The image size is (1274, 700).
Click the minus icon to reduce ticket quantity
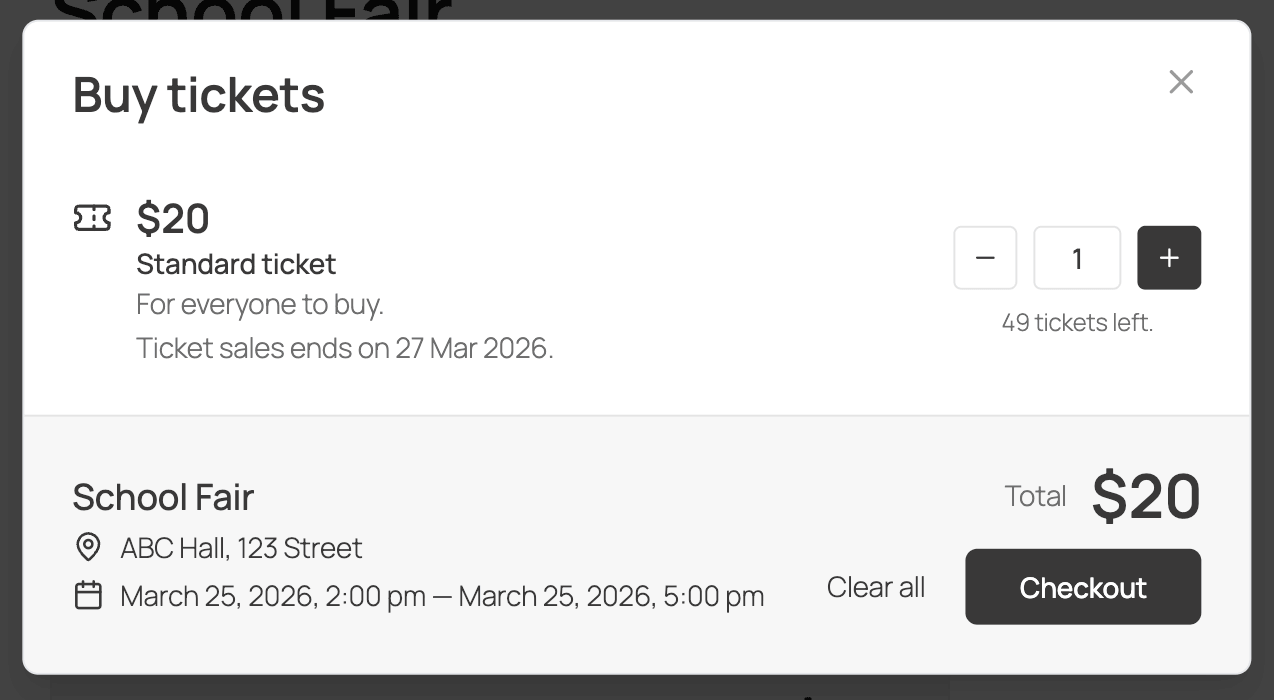pos(984,257)
